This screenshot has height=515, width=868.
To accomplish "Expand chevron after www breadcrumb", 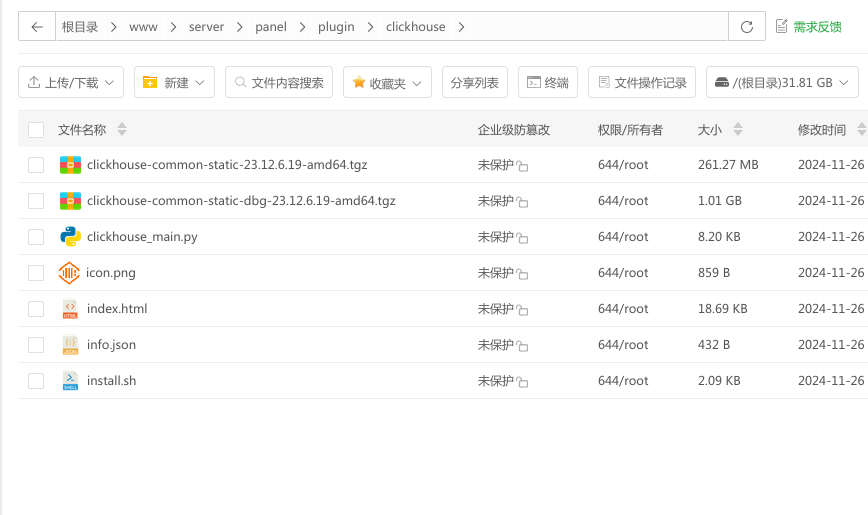I will [173, 27].
